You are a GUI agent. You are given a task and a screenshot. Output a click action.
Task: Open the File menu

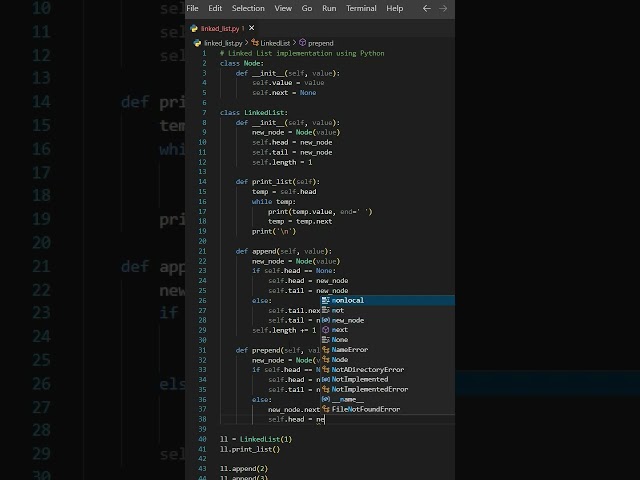[x=192, y=8]
